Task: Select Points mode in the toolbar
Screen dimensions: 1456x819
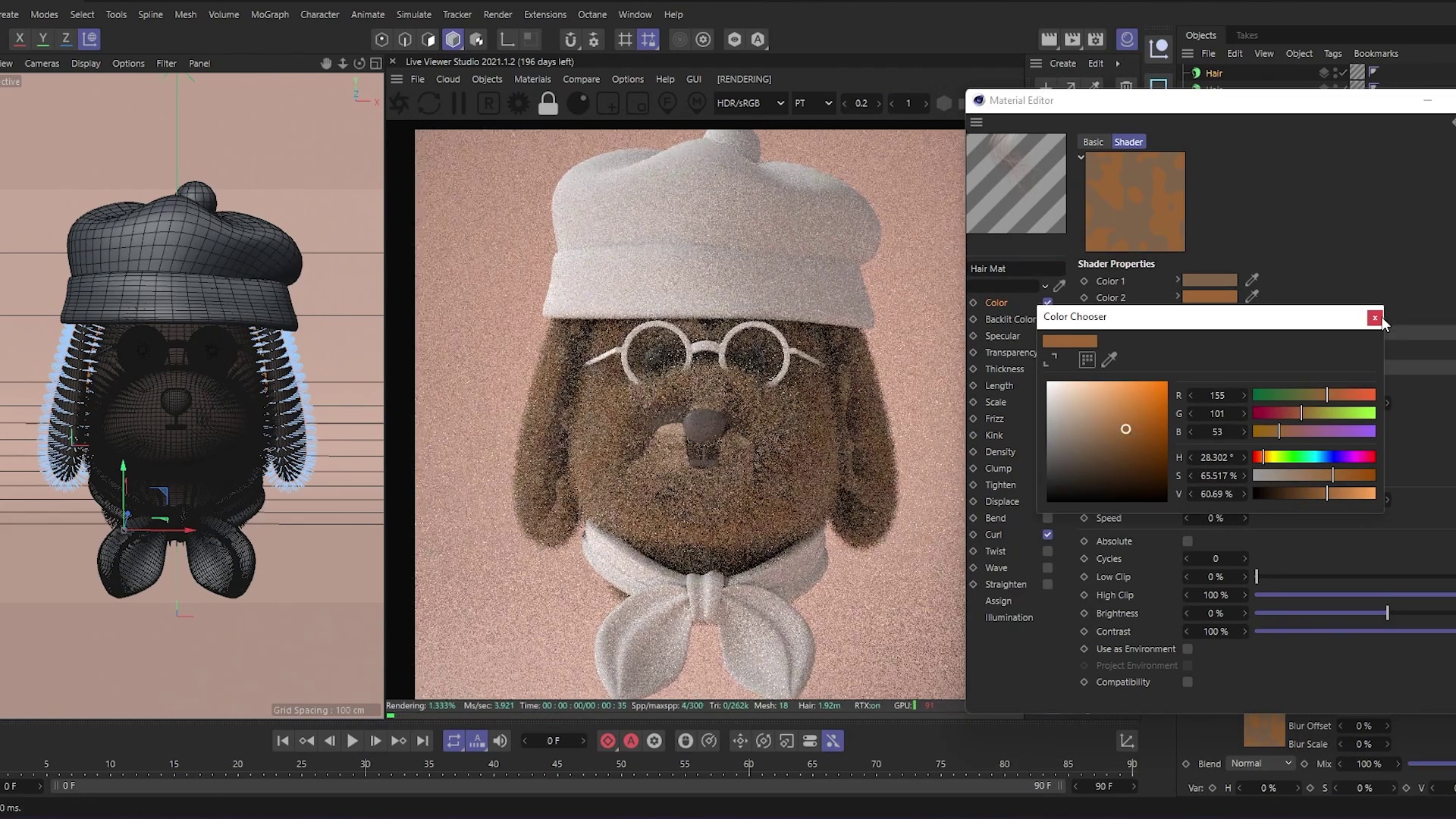Action: (381, 39)
